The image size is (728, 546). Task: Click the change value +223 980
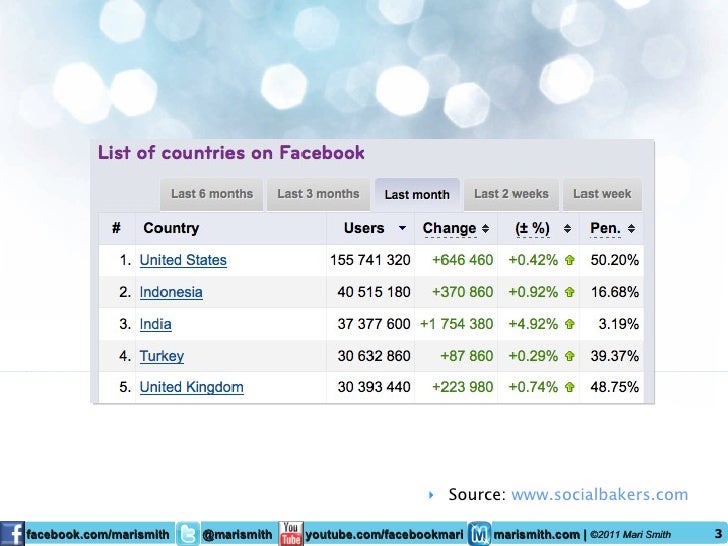tap(462, 387)
